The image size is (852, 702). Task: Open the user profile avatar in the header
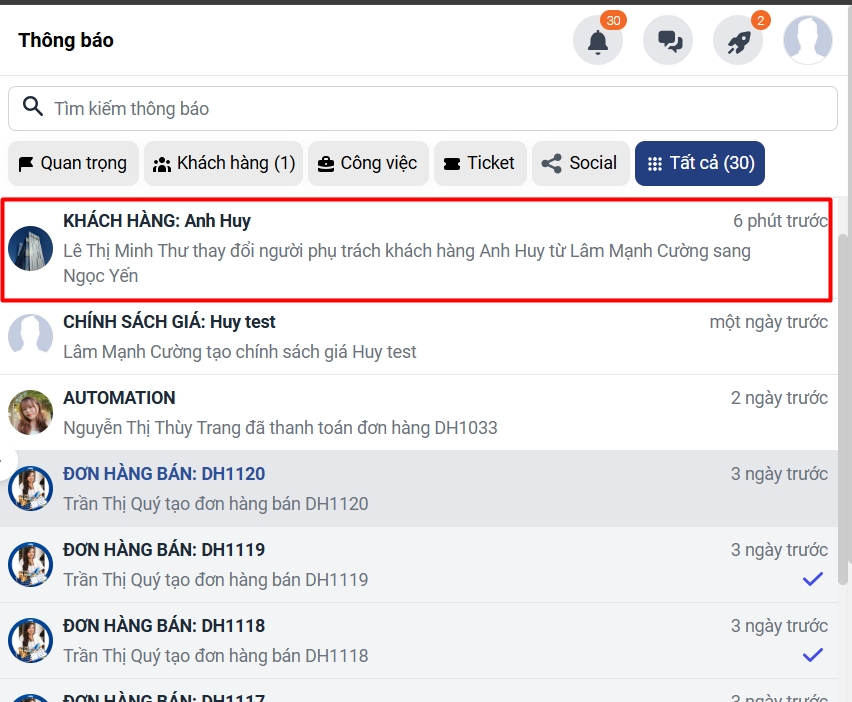coord(807,40)
